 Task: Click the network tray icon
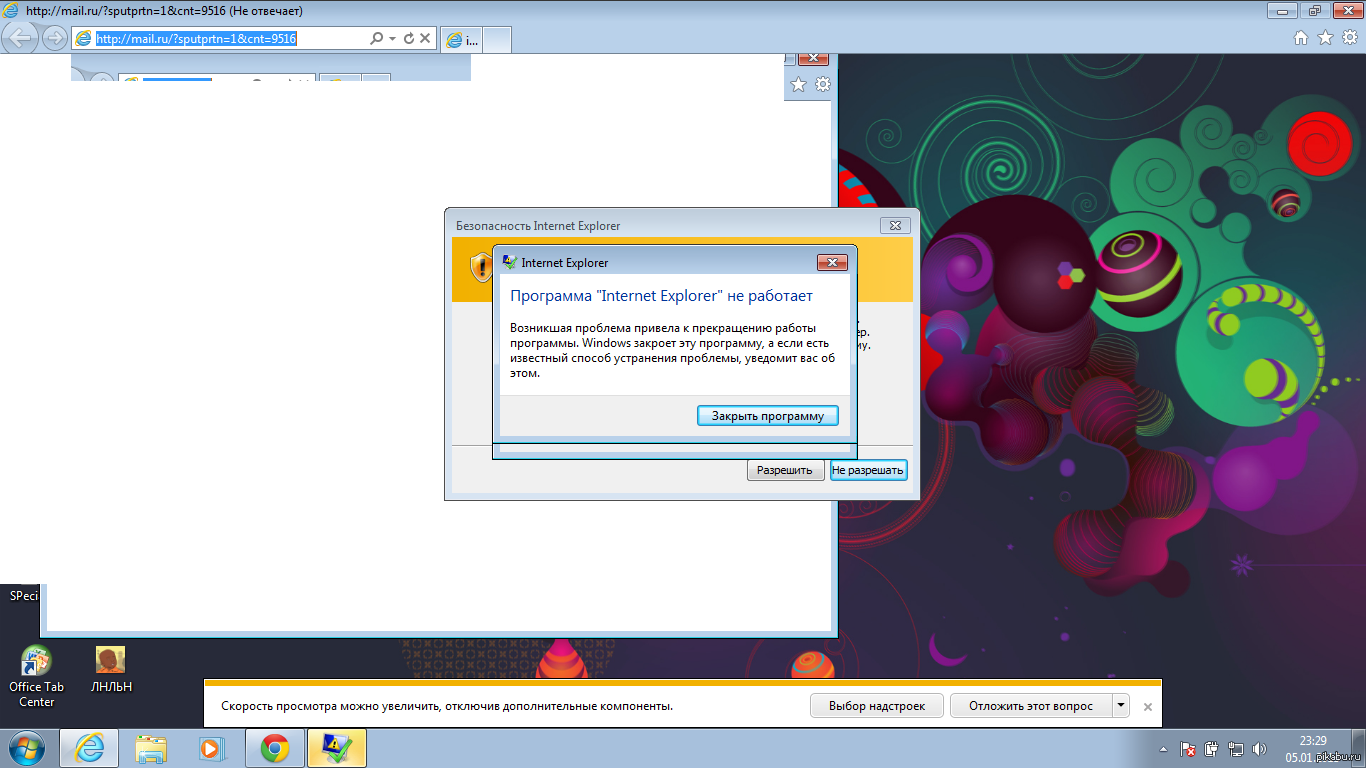pyautogui.click(x=1236, y=749)
